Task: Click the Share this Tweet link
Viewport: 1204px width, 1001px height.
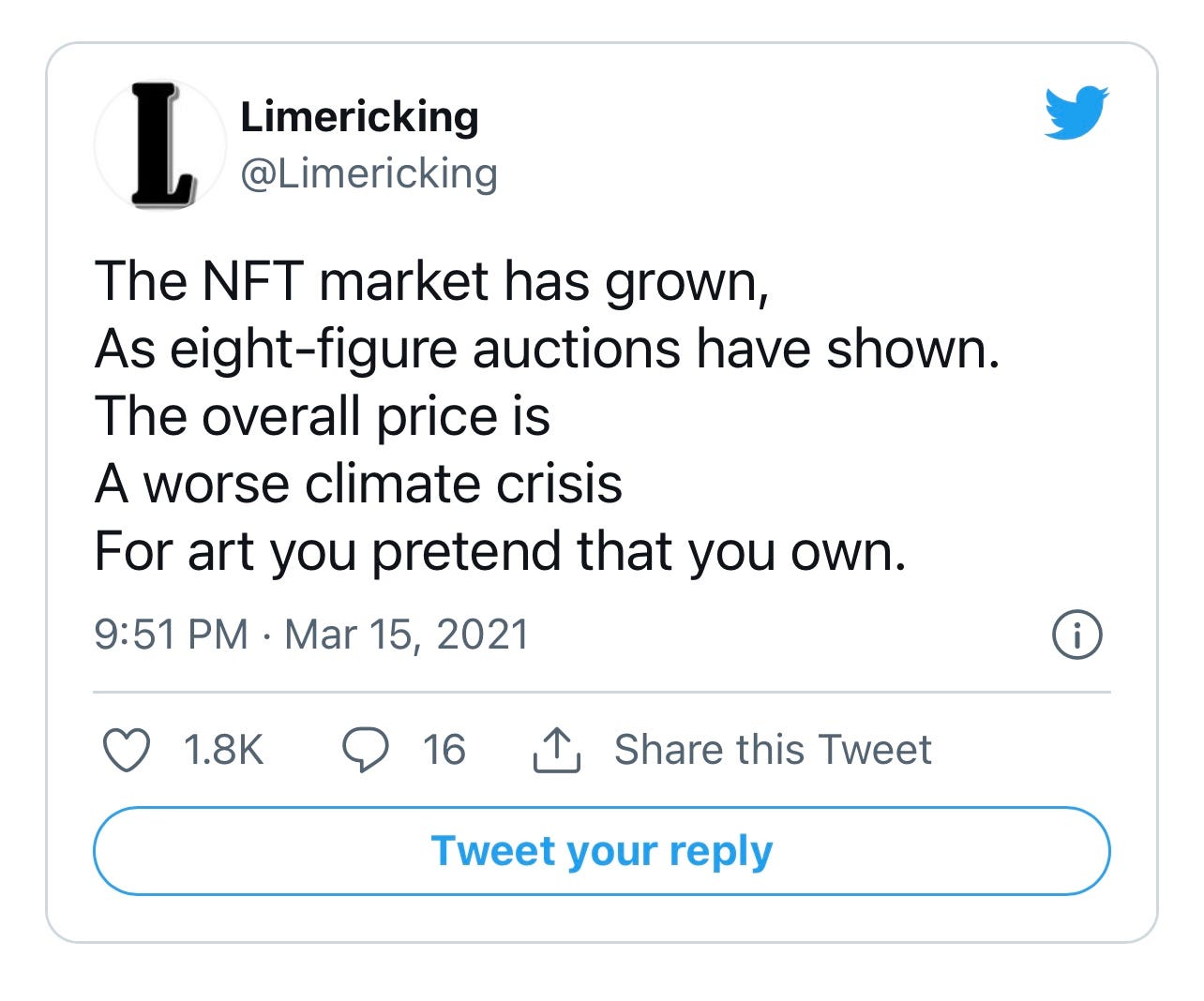Action: [x=773, y=750]
